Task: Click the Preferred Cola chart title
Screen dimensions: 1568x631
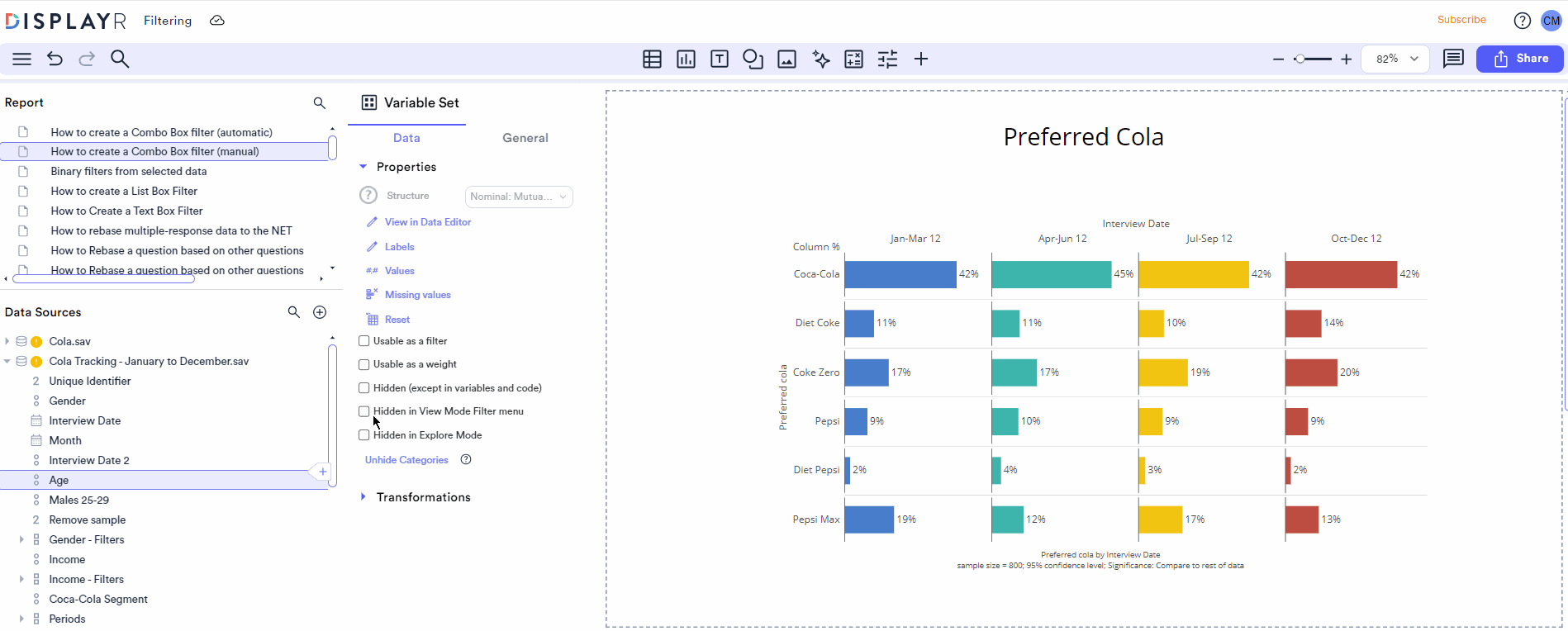Action: (1083, 137)
